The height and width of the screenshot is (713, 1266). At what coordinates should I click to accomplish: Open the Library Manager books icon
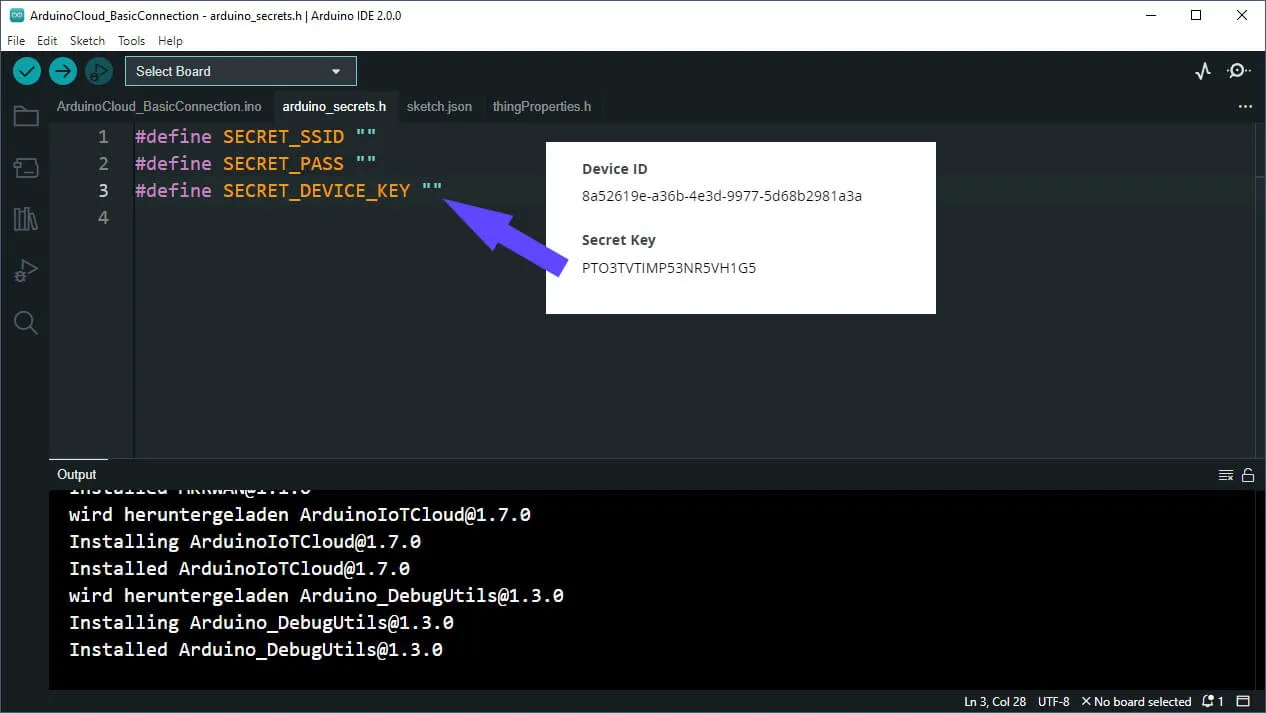coord(26,219)
